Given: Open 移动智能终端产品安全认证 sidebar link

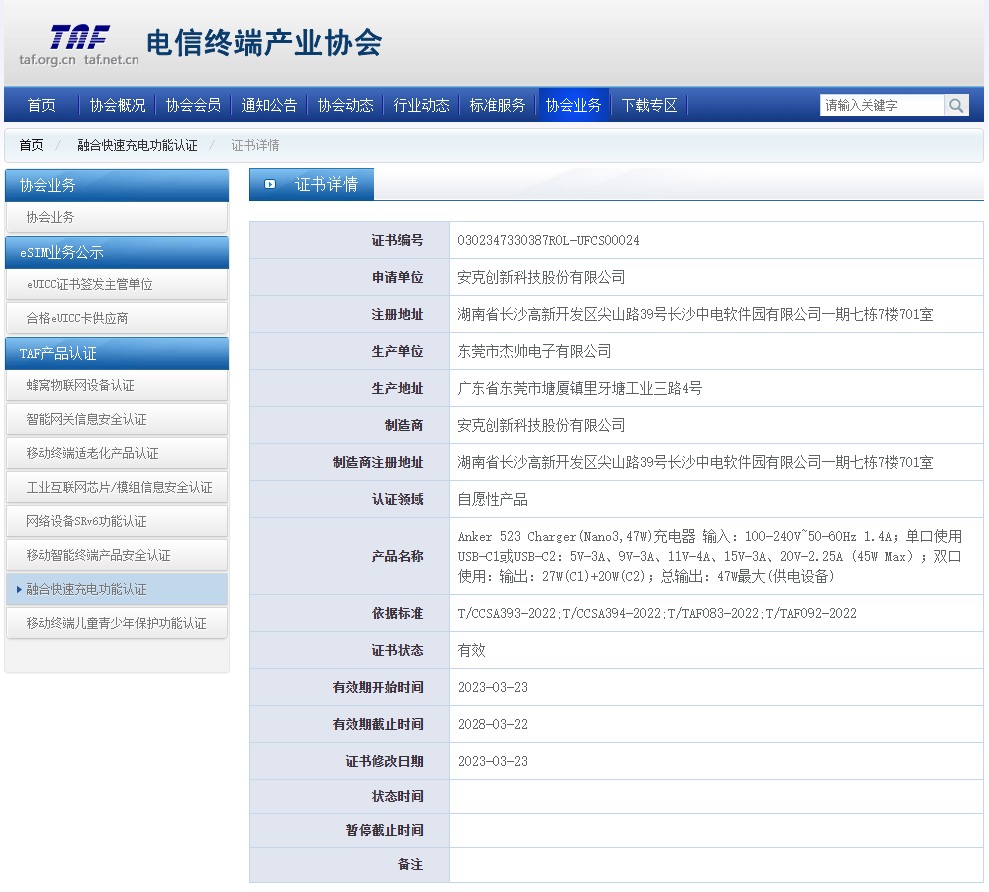Looking at the screenshot, I should pyautogui.click(x=117, y=556).
